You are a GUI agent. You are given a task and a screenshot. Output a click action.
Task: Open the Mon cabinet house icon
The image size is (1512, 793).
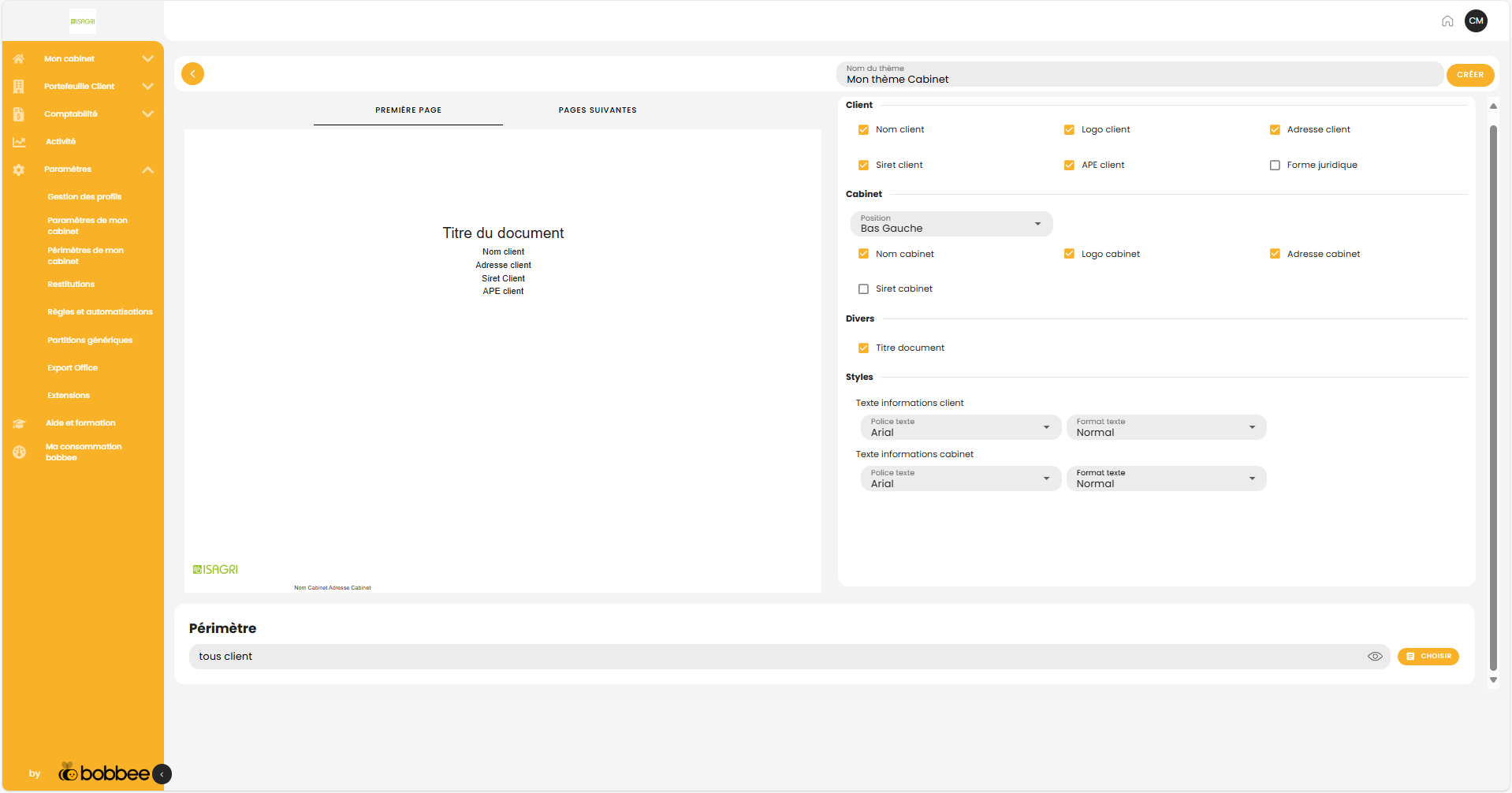(19, 59)
